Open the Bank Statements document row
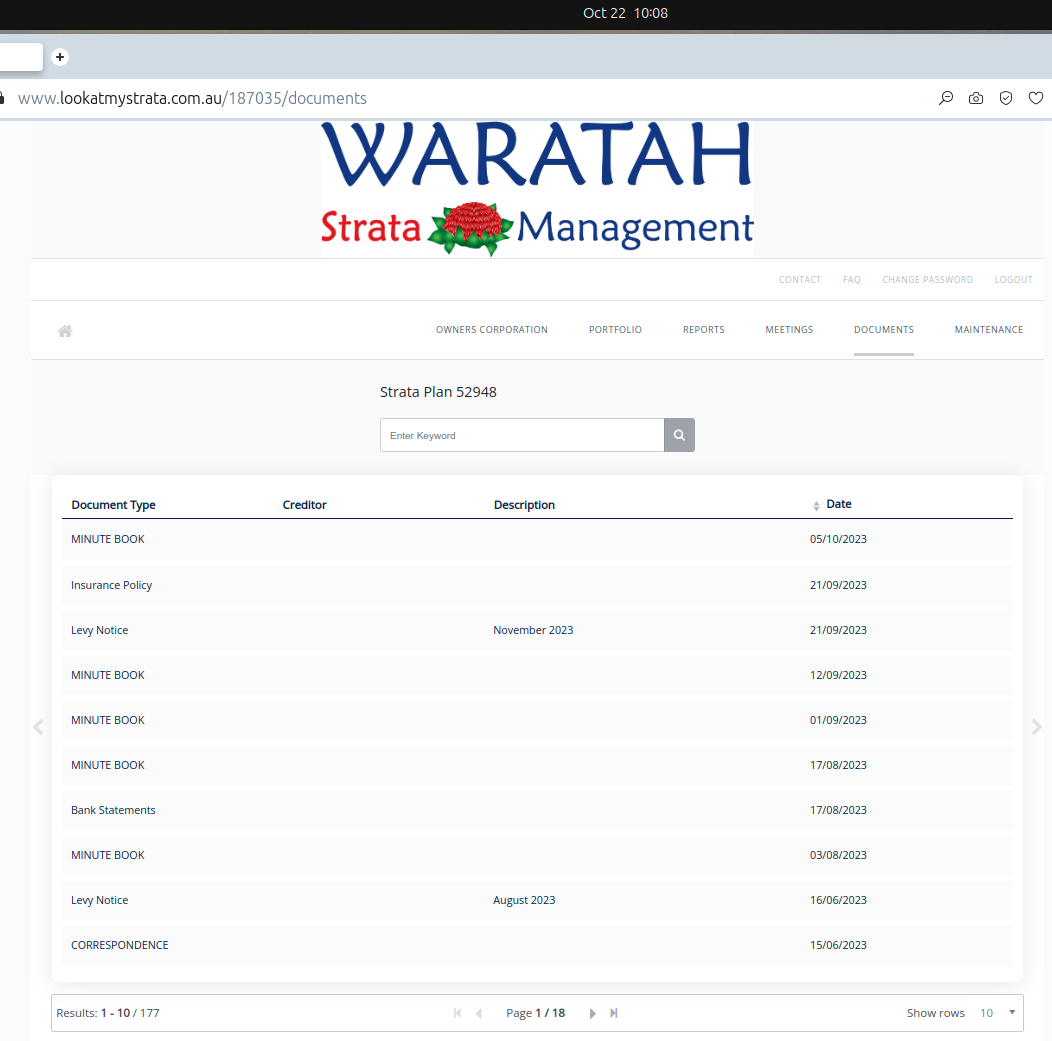 point(537,810)
